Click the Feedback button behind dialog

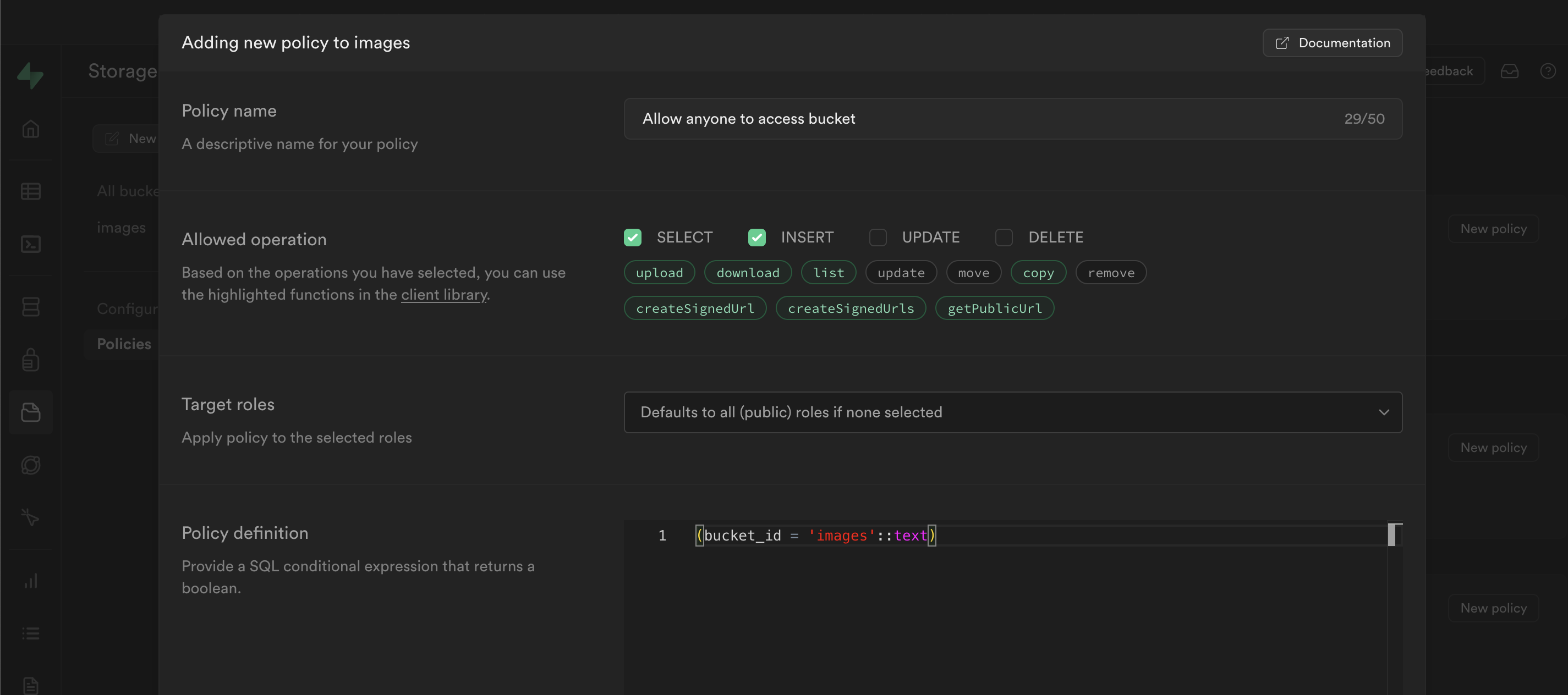1455,71
